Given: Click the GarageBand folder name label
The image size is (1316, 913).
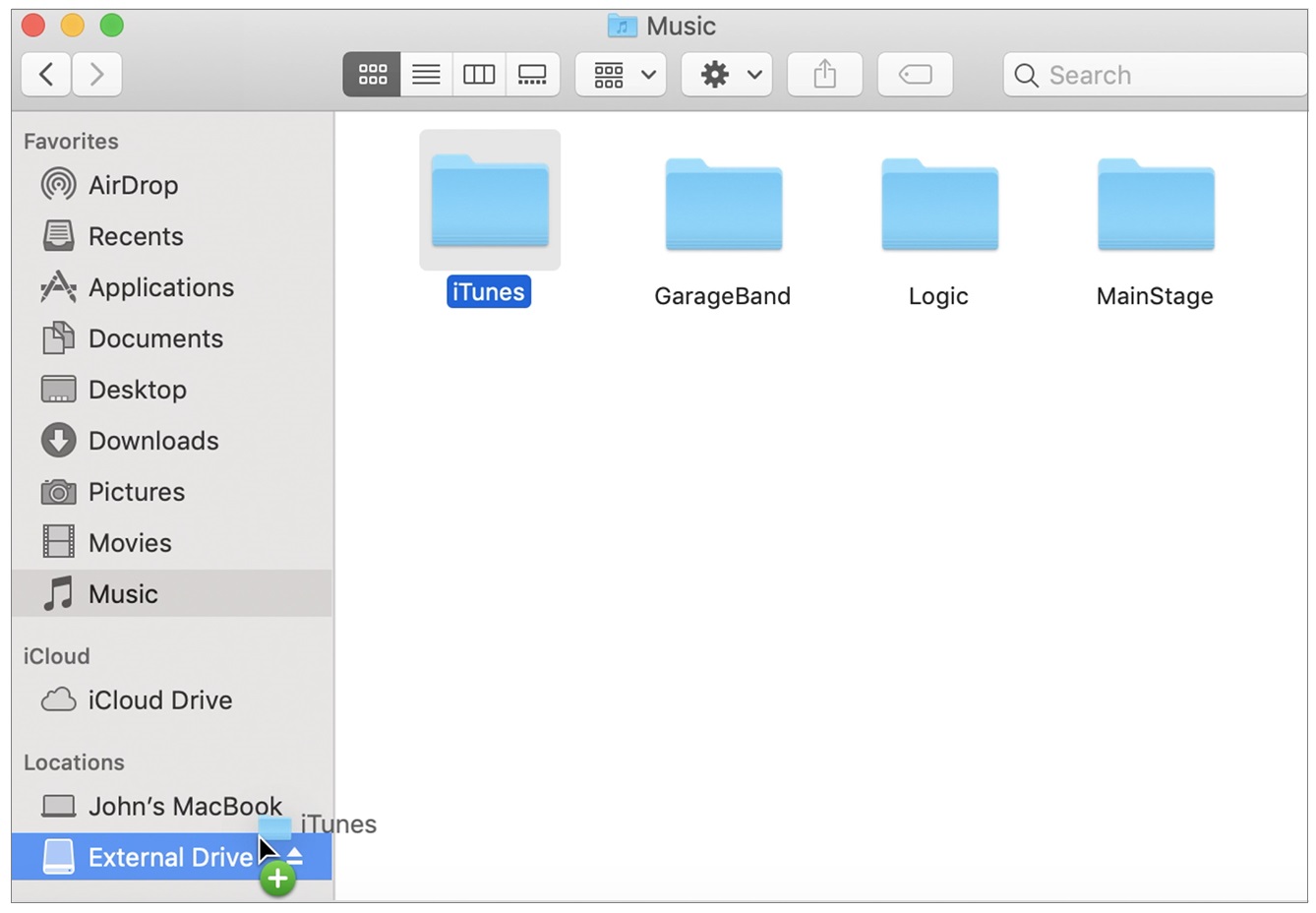Looking at the screenshot, I should (x=723, y=296).
